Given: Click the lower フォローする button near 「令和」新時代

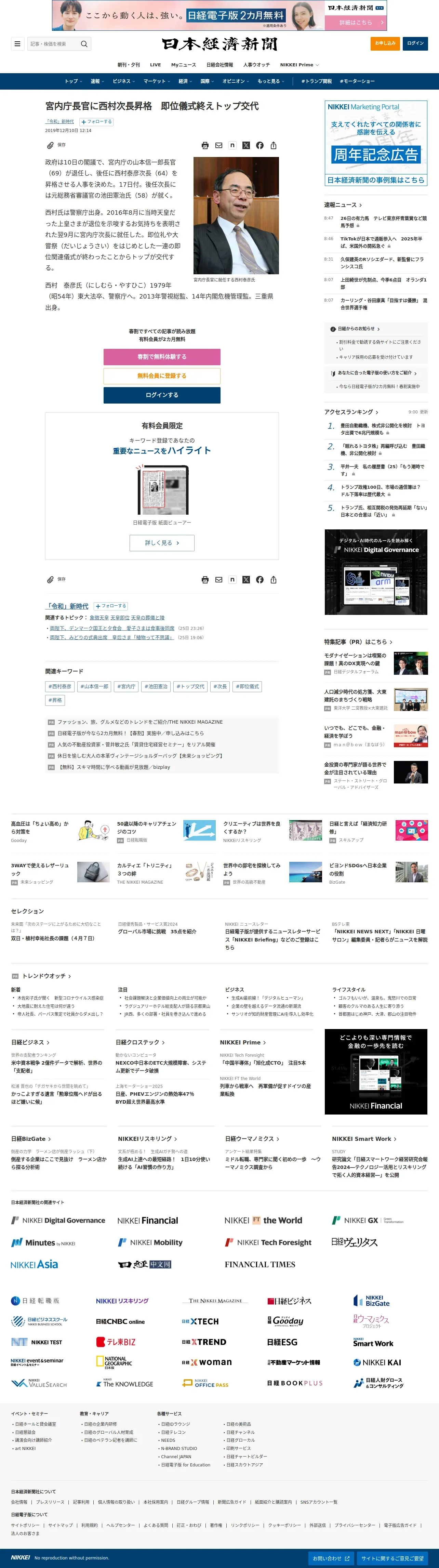Looking at the screenshot, I should pyautogui.click(x=110, y=606).
